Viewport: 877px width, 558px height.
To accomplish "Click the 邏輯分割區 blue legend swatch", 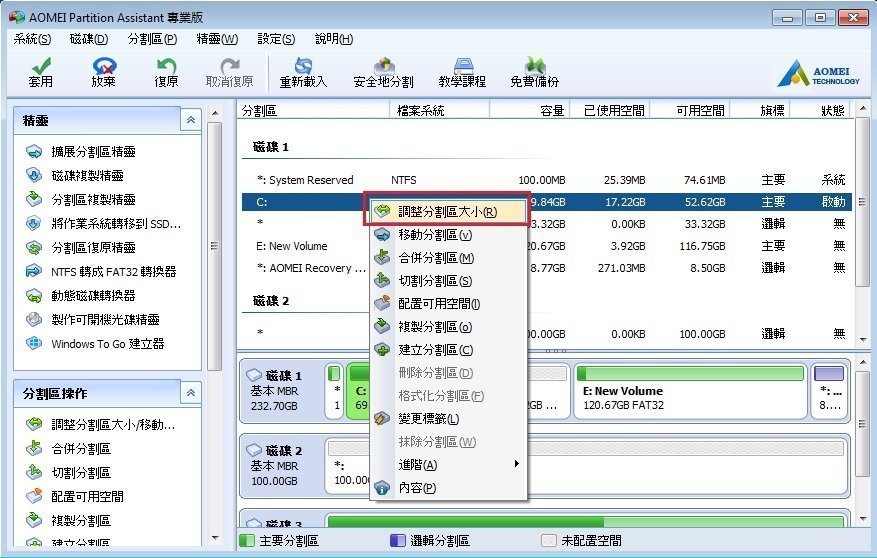I will (x=397, y=540).
